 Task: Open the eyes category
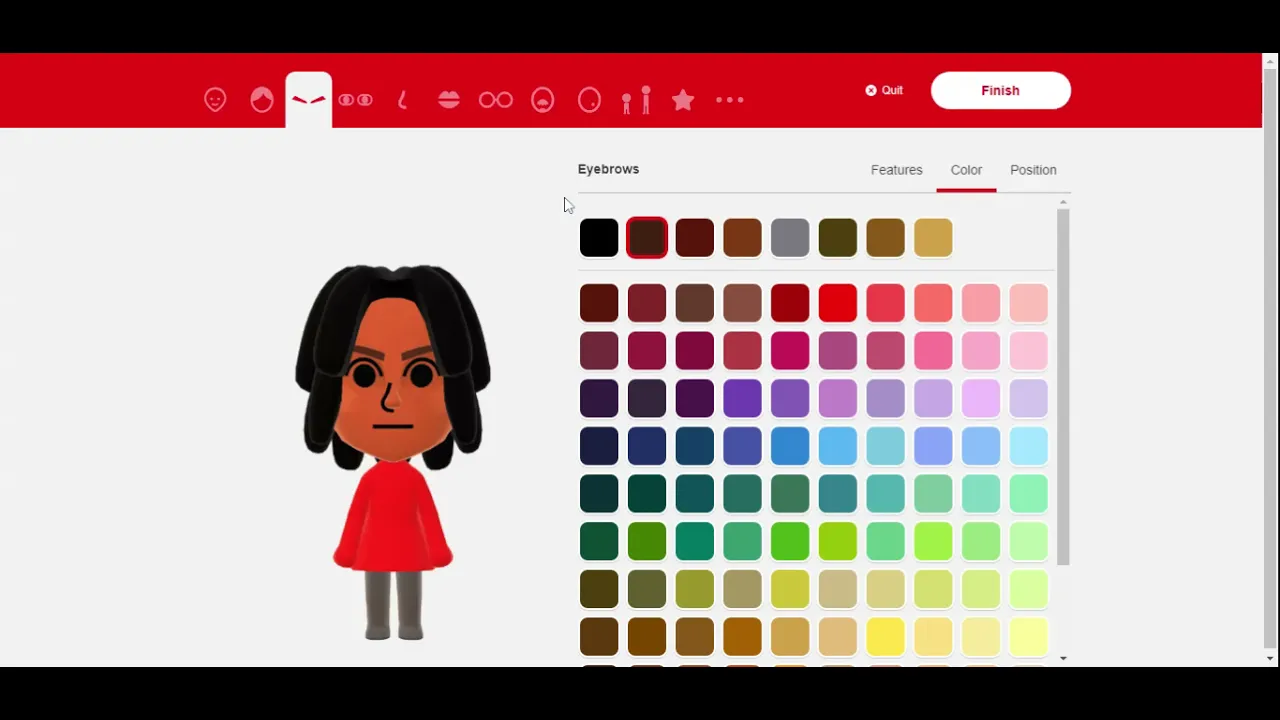coord(355,100)
